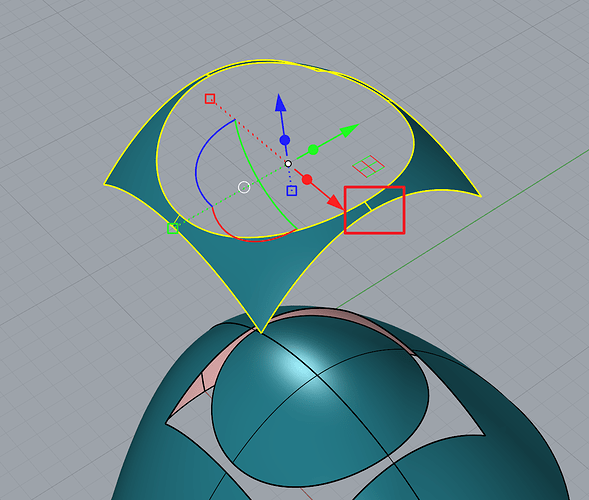589x500 pixels.
Task: Click the gumball origin point
Action: [x=288, y=164]
